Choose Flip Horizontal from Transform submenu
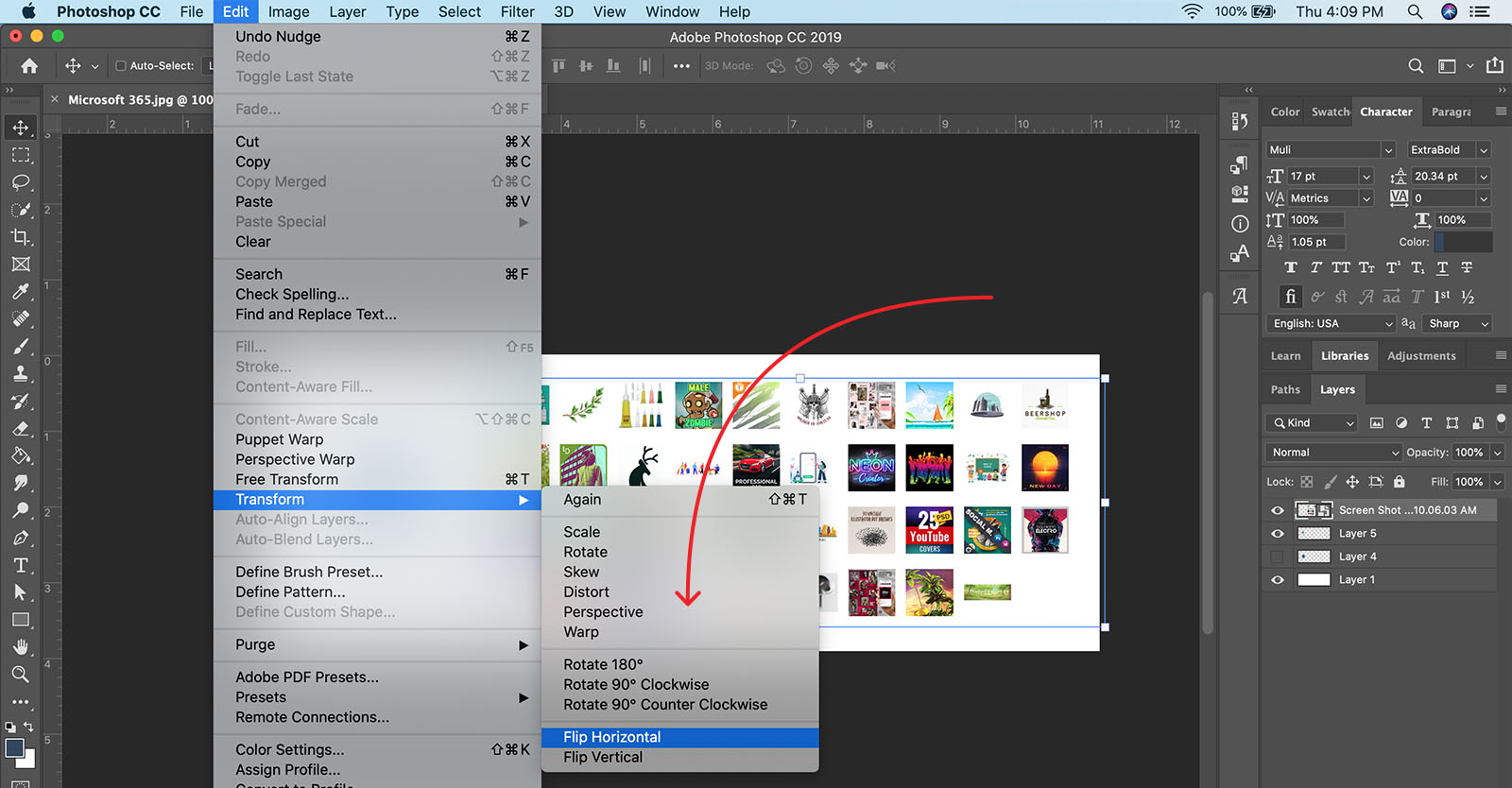 (x=612, y=737)
